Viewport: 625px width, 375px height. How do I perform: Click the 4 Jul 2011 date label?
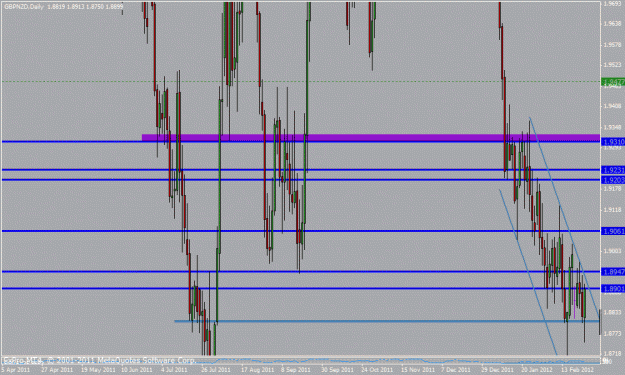(174, 370)
